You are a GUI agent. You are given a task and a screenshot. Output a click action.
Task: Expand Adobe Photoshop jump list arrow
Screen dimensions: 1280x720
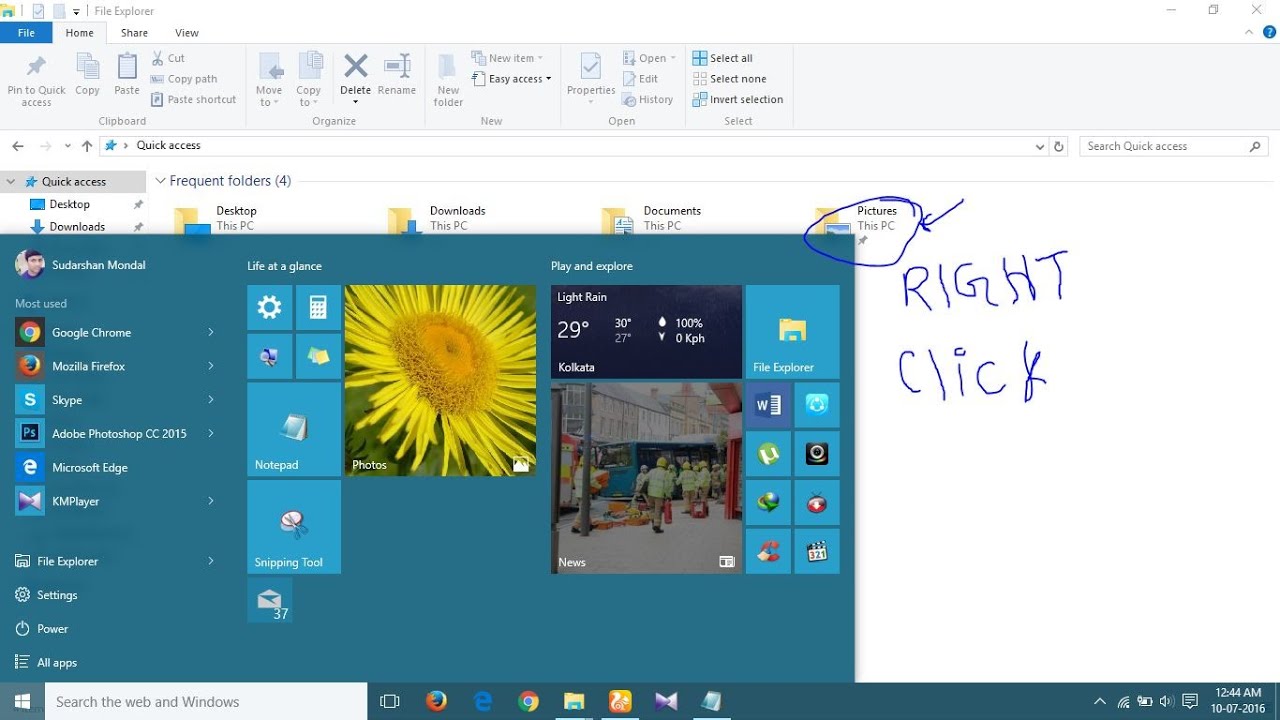pyautogui.click(x=211, y=433)
